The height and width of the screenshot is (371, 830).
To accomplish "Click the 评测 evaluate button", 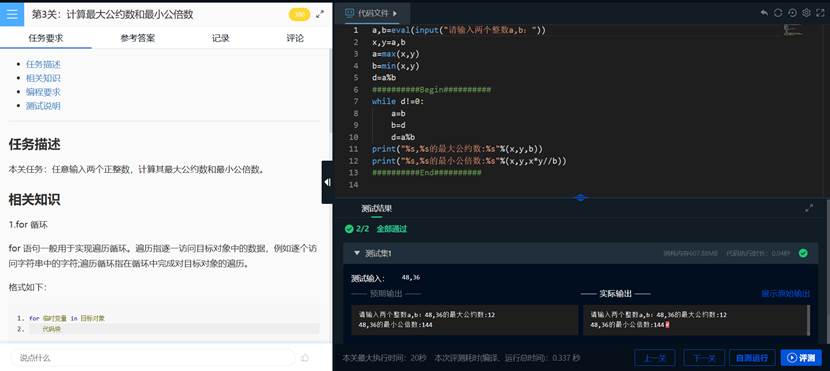I will click(x=801, y=358).
